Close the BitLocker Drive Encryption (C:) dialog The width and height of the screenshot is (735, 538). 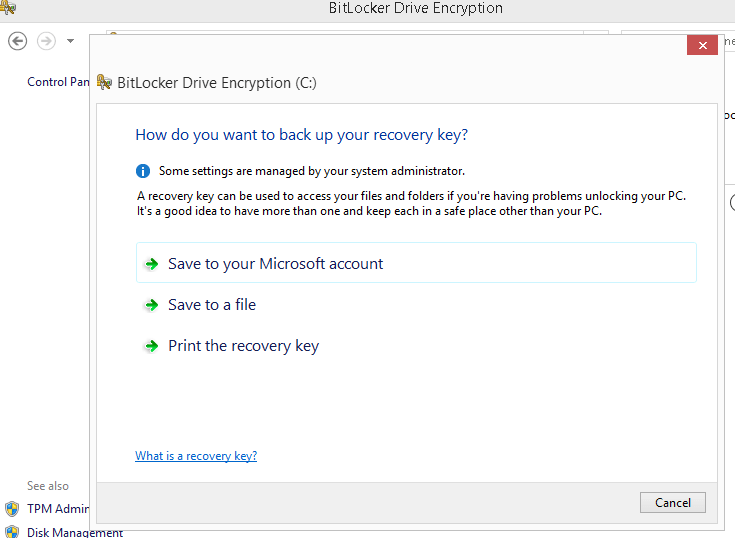(702, 45)
